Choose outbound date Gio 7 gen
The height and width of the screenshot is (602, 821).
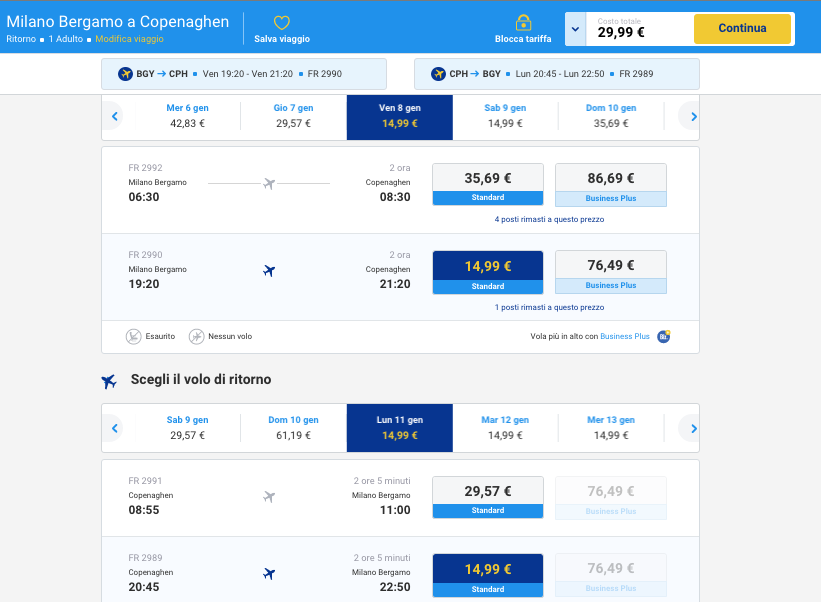click(x=293, y=116)
